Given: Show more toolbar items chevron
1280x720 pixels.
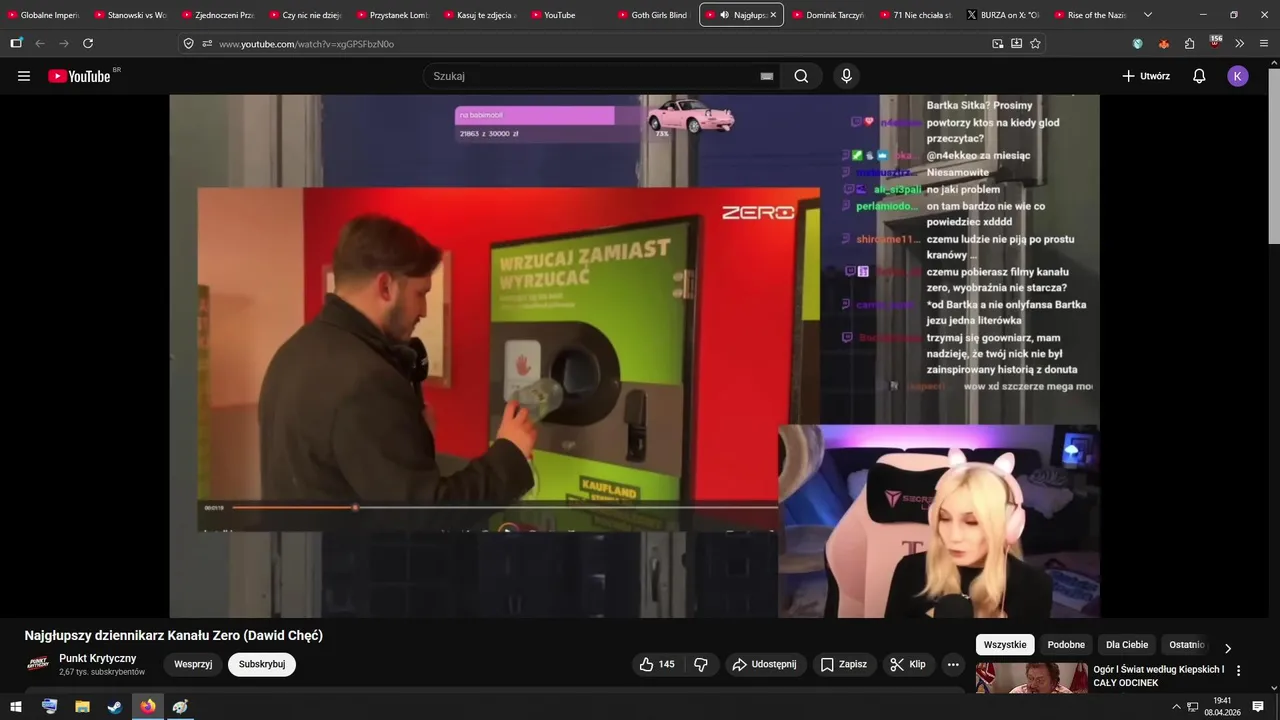Looking at the screenshot, I should 1240,44.
